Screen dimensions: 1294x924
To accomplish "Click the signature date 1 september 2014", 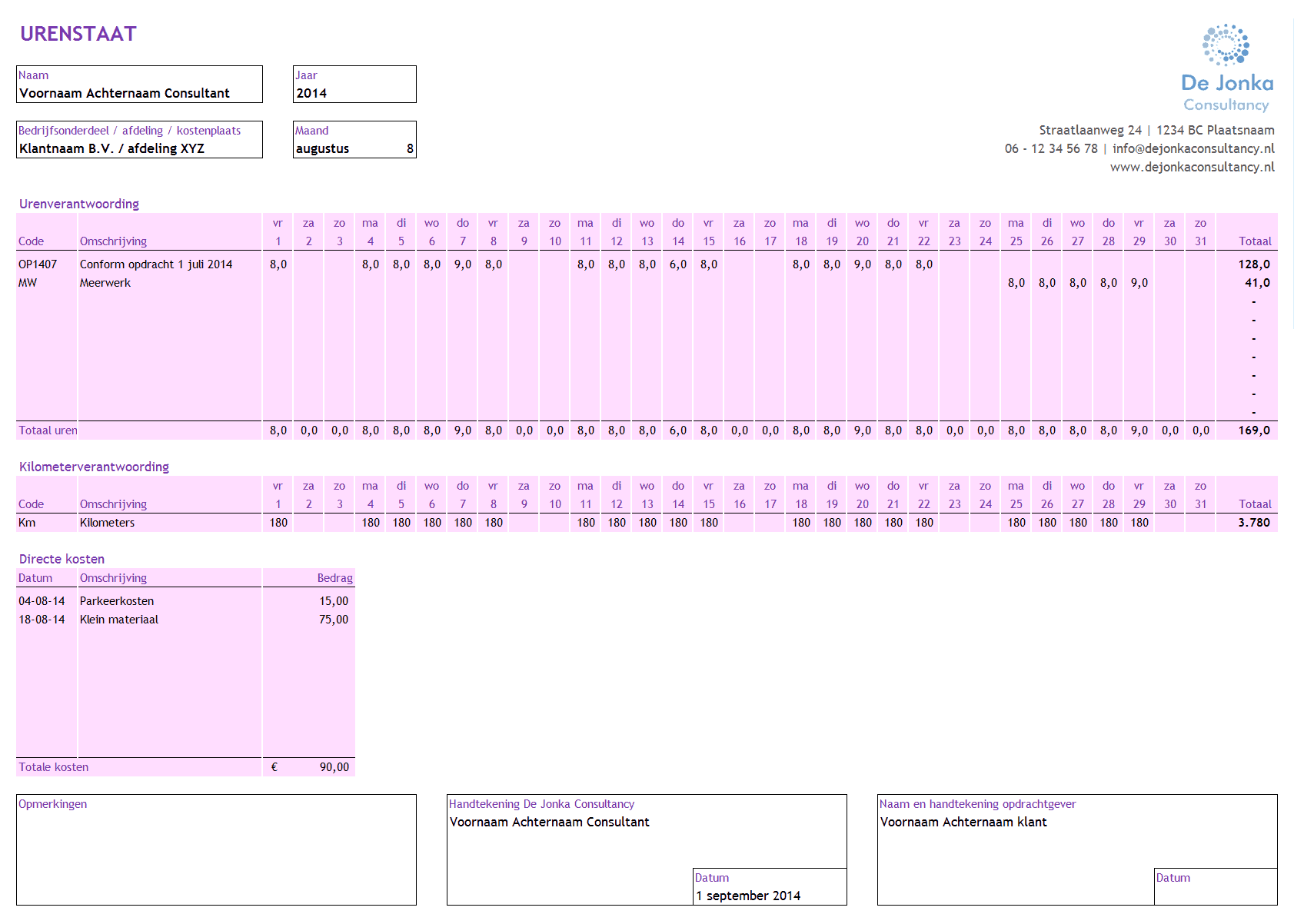I will pos(748,896).
